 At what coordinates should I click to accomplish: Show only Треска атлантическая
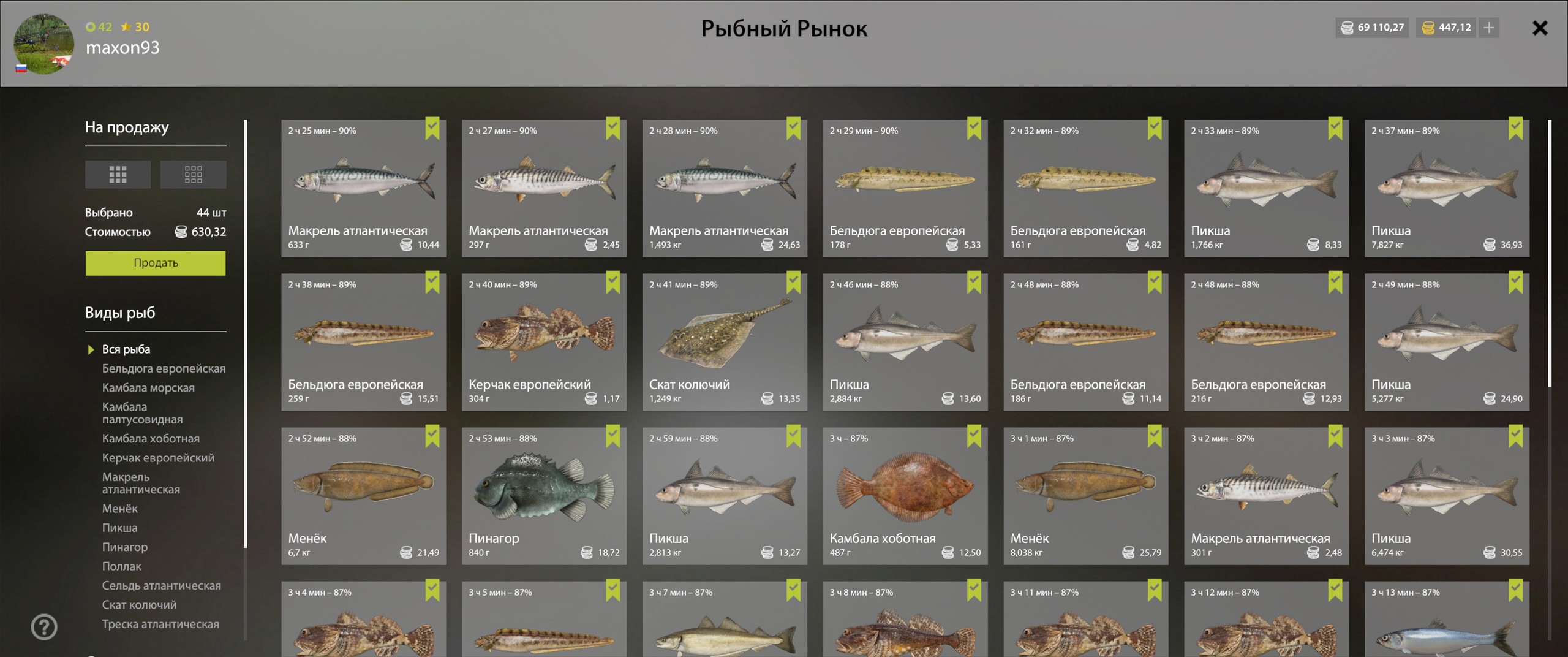[x=160, y=624]
